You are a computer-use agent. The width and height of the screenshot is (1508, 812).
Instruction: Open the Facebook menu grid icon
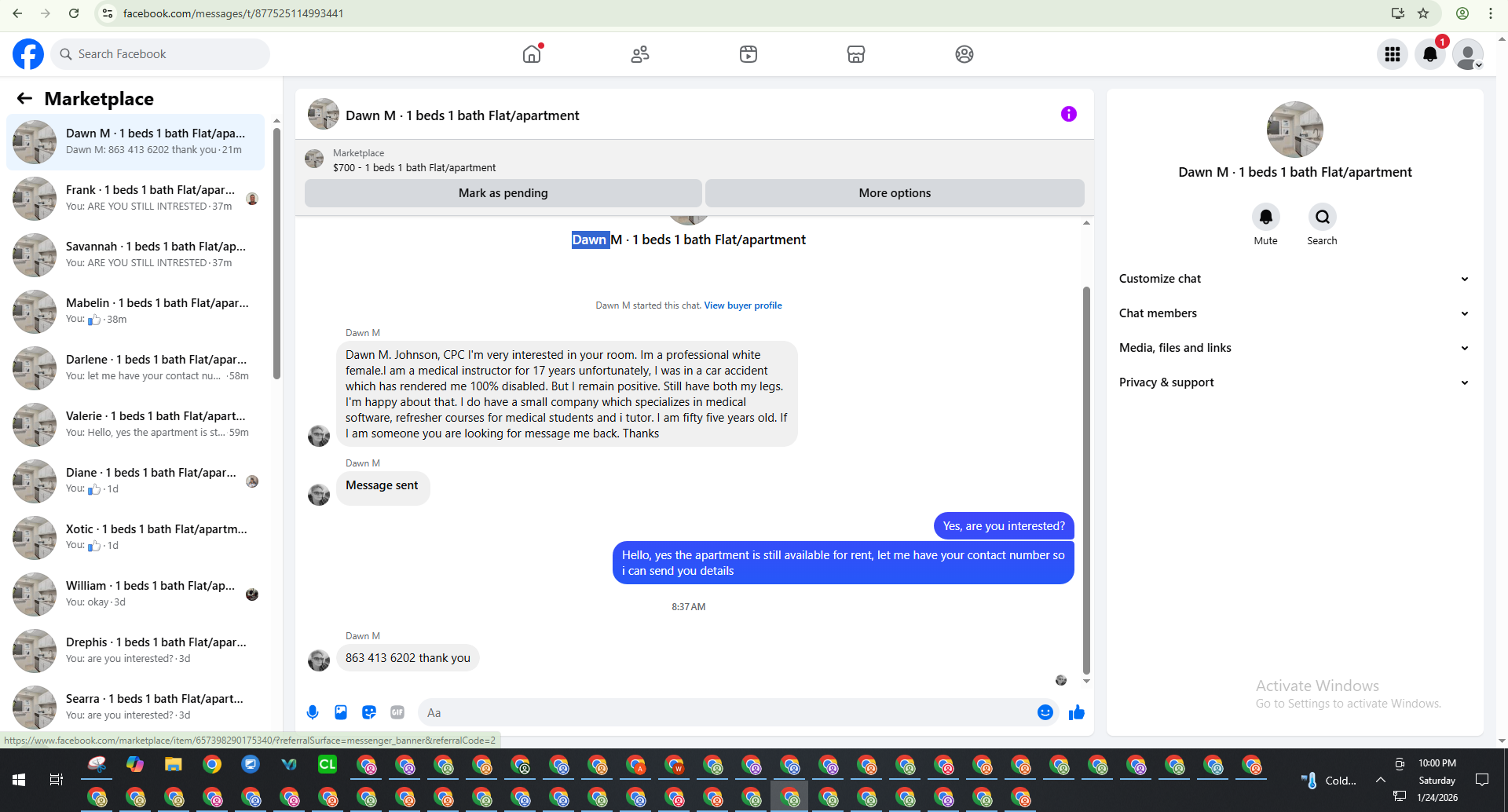1393,54
